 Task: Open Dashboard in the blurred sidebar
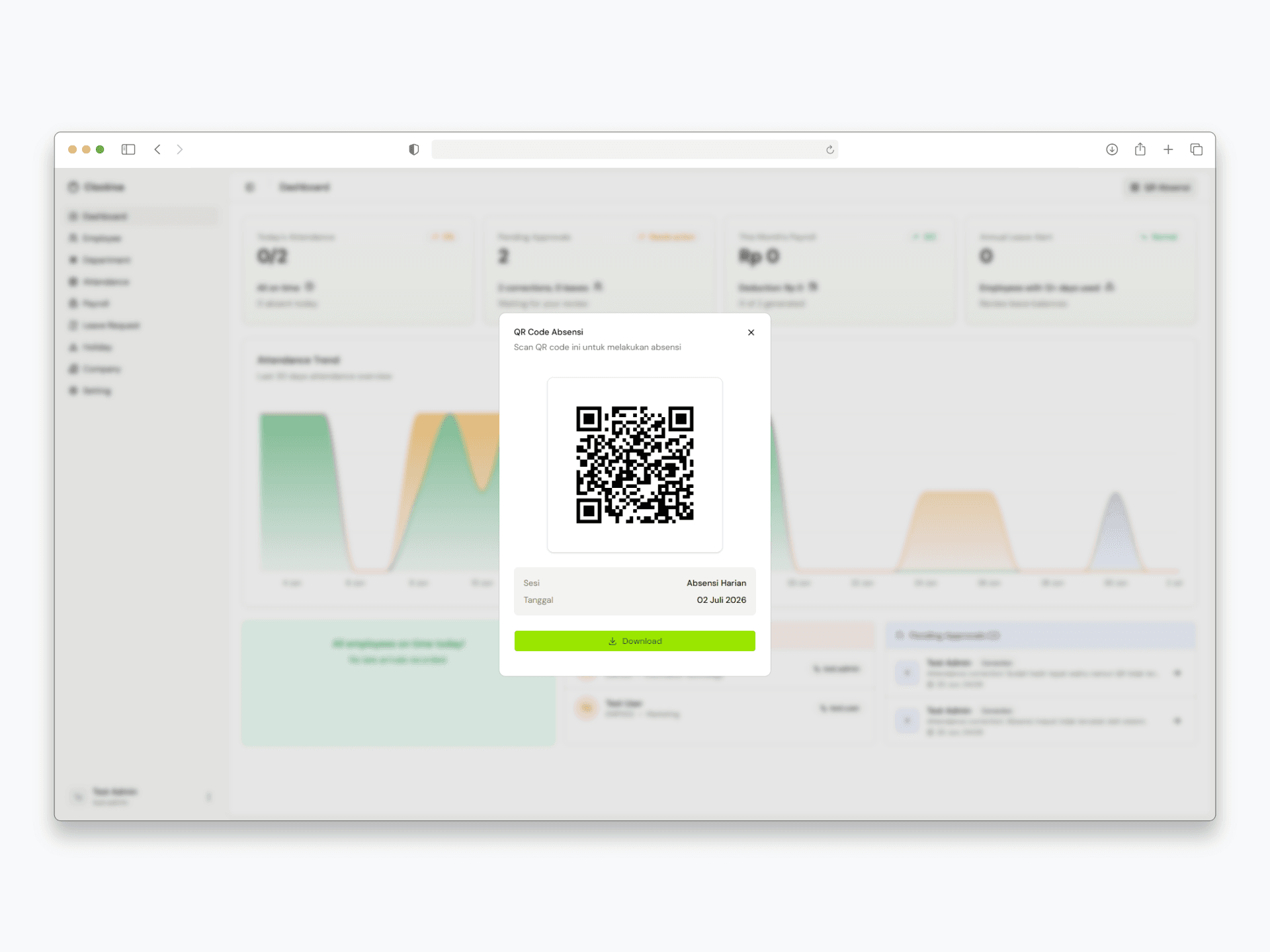pyautogui.click(x=142, y=216)
